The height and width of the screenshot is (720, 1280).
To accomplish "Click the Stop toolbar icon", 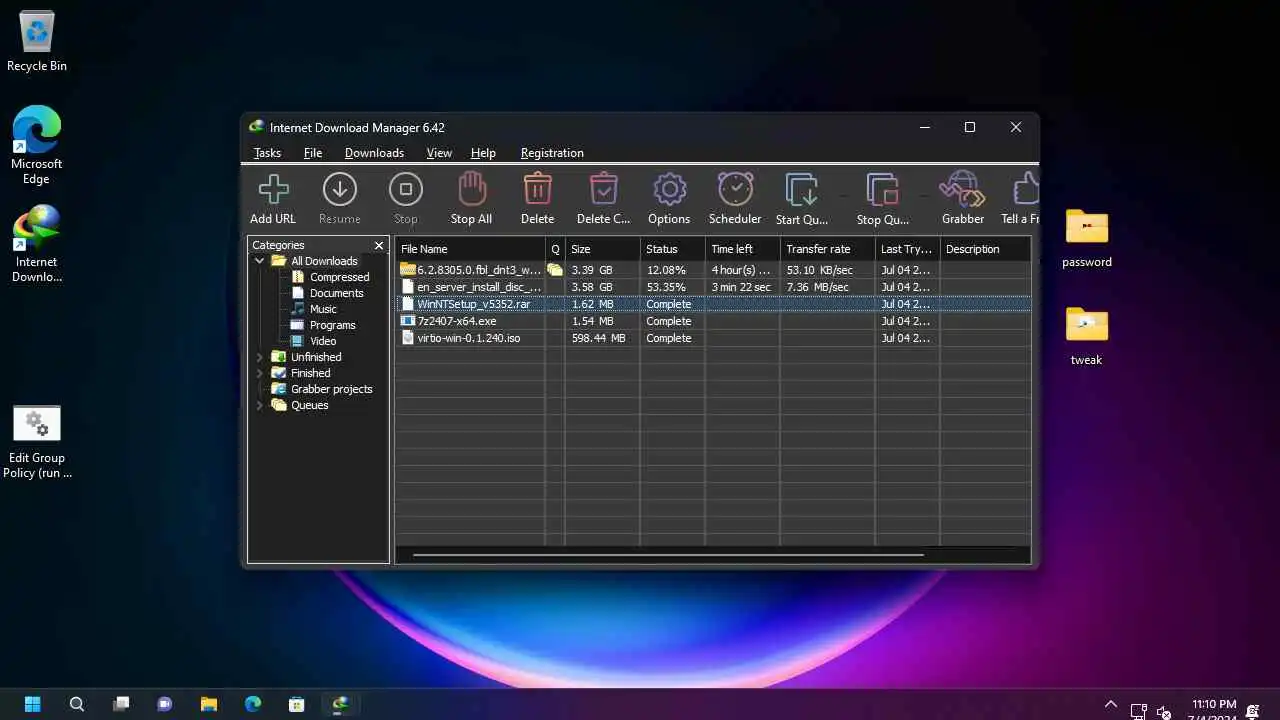I will [405, 189].
